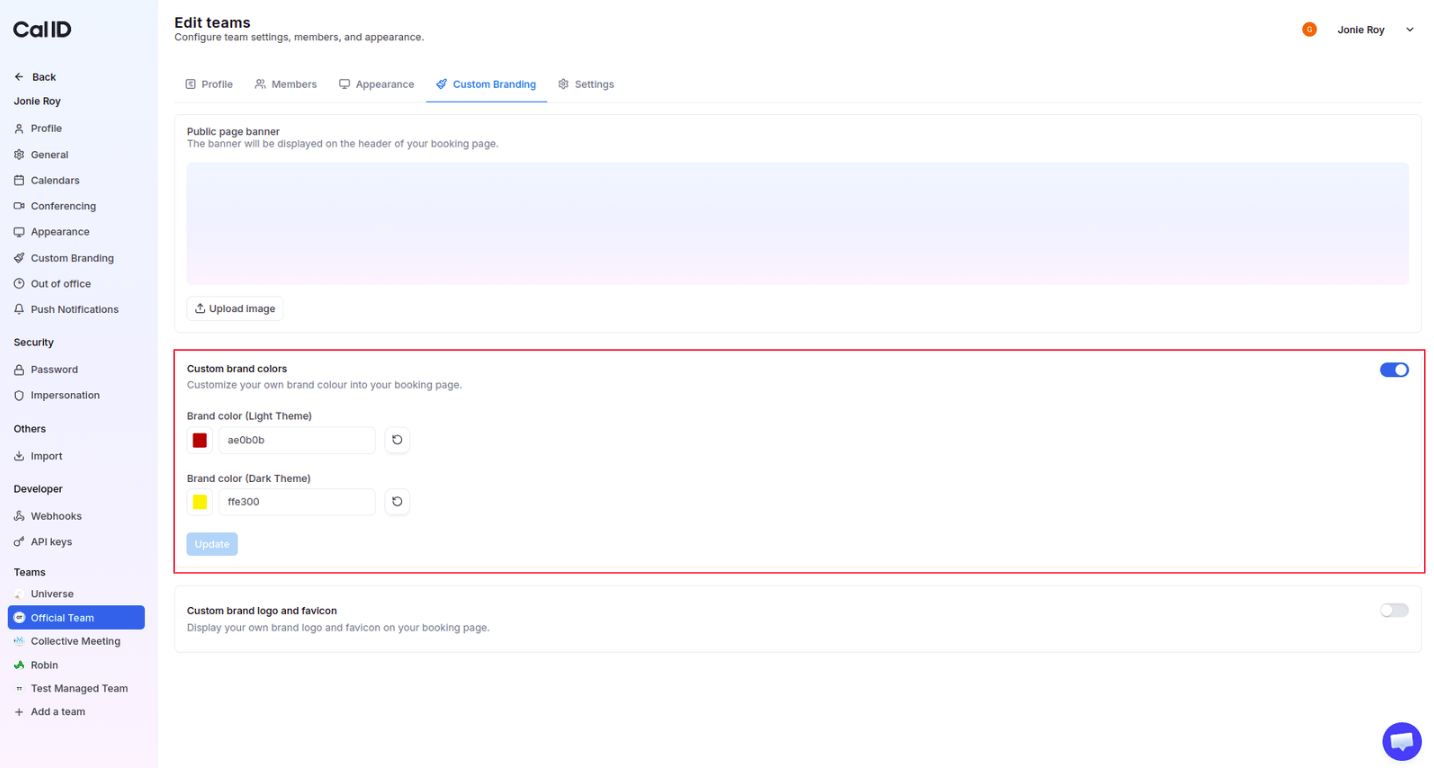Click the Edit teams heading

212,22
